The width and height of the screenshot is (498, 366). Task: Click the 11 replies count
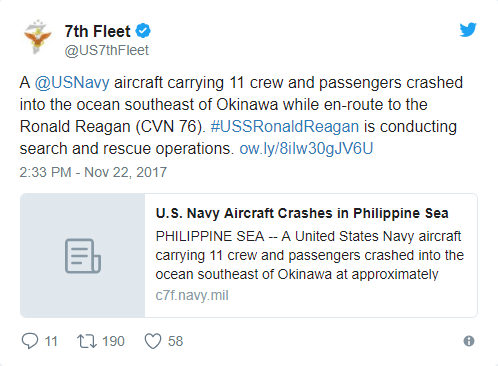tap(51, 341)
